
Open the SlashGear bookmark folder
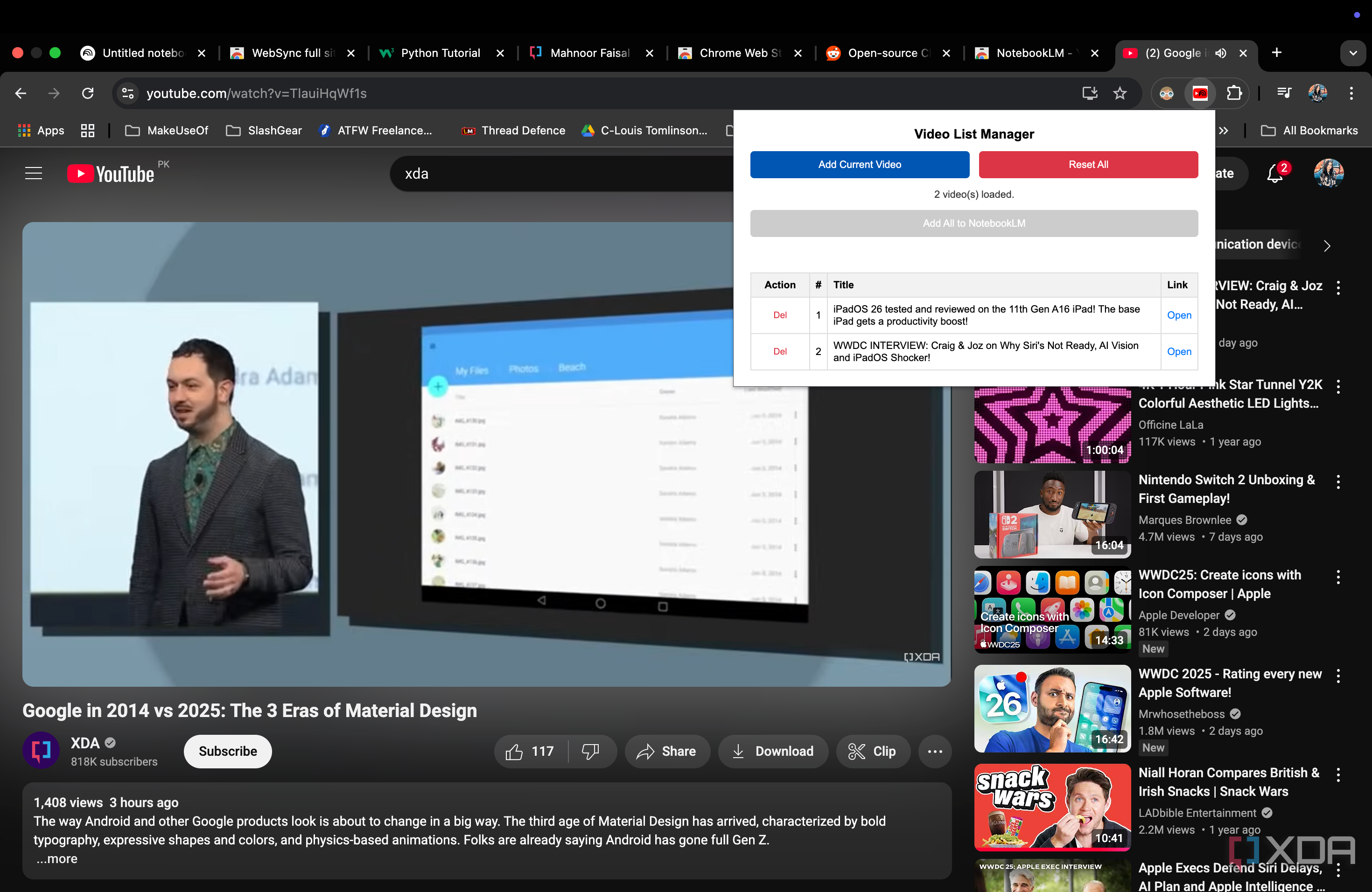click(264, 130)
